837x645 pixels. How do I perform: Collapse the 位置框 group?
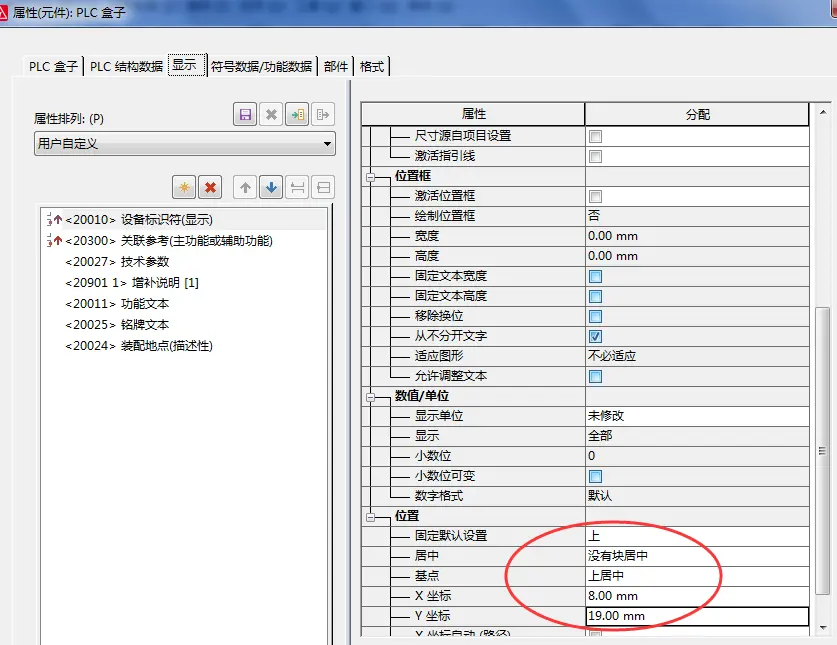[370, 177]
